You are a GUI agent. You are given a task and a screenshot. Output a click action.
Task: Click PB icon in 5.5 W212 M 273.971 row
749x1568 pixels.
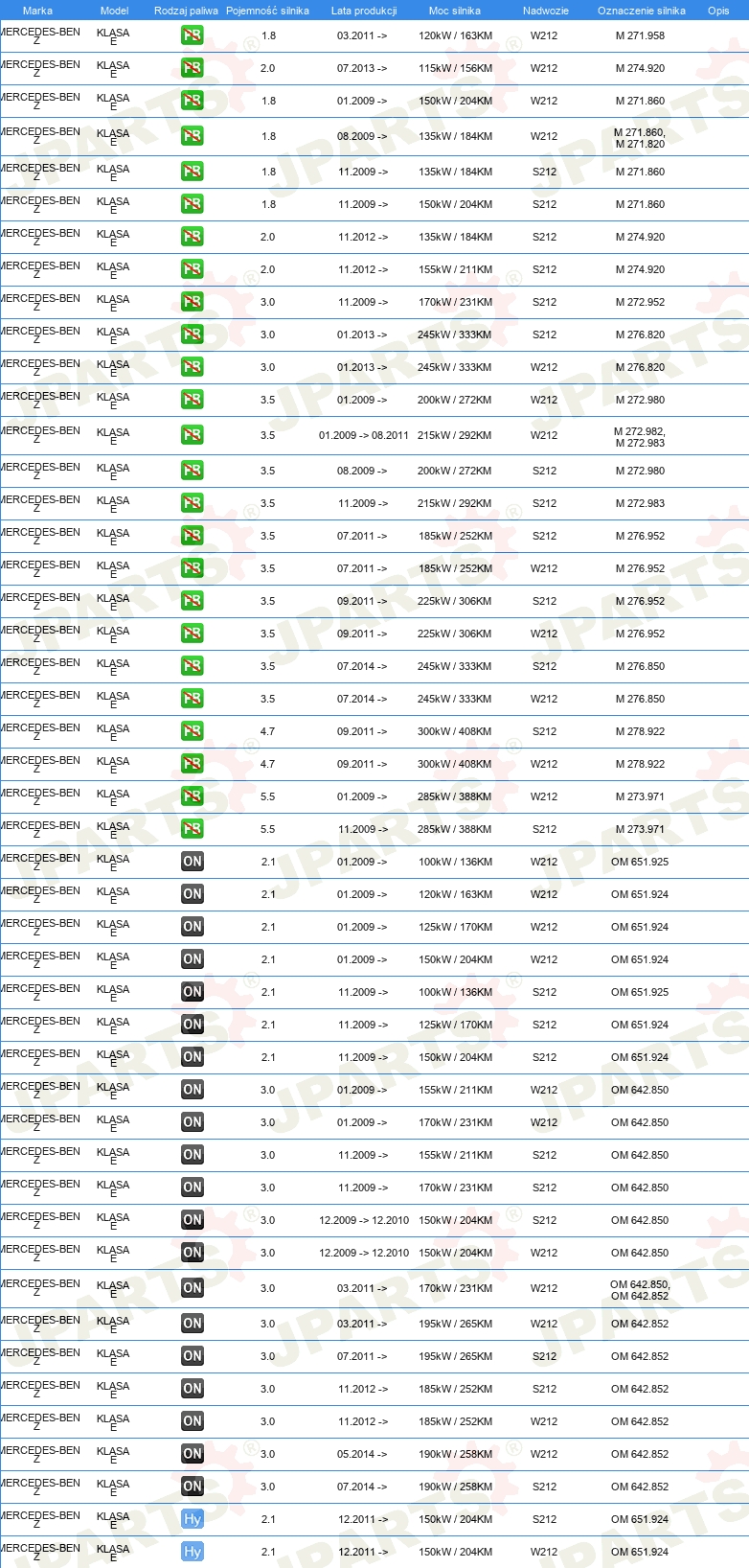point(193,796)
